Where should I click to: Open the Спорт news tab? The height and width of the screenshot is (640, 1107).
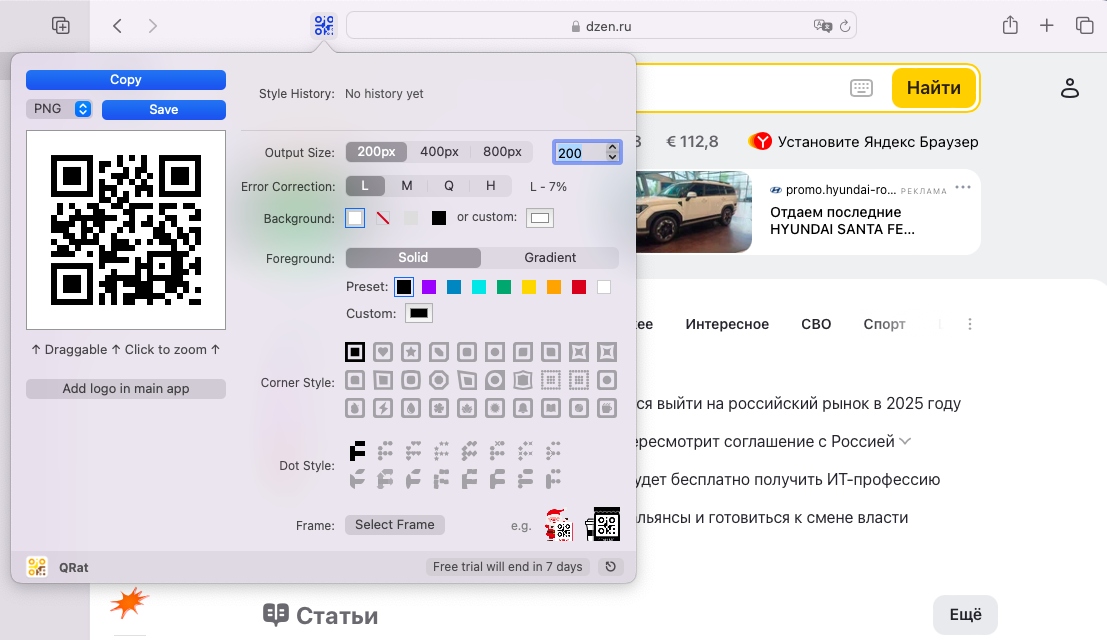884,324
